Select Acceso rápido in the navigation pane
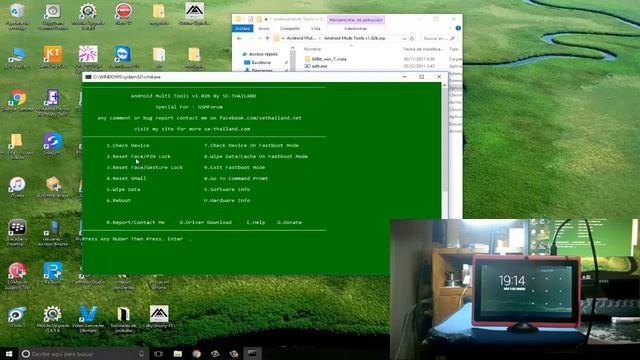Screen dimensions: 640x360 coord(263,54)
